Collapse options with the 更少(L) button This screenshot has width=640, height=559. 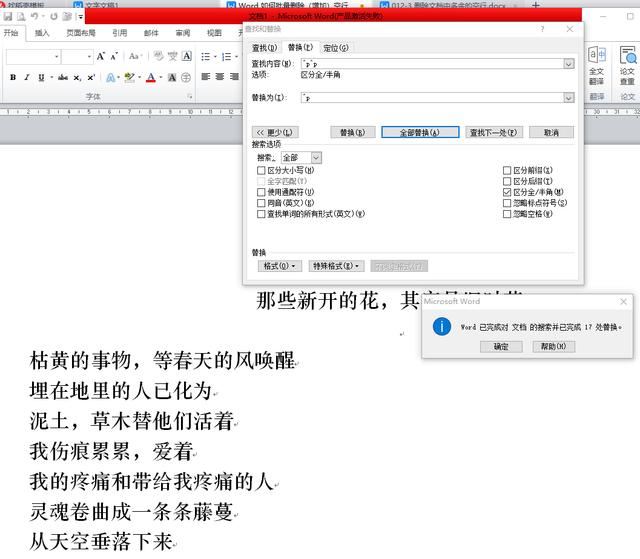276,133
